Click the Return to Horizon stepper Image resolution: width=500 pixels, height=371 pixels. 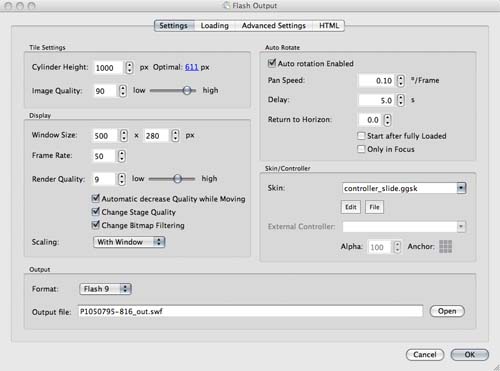[387, 120]
